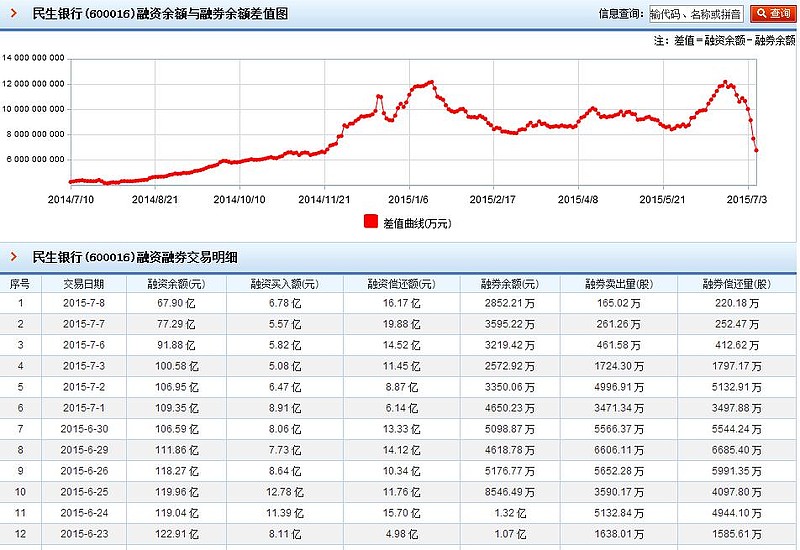Image resolution: width=800 pixels, height=550 pixels.
Task: Click the 6606.11 万 securities sold value
Action: [x=619, y=450]
